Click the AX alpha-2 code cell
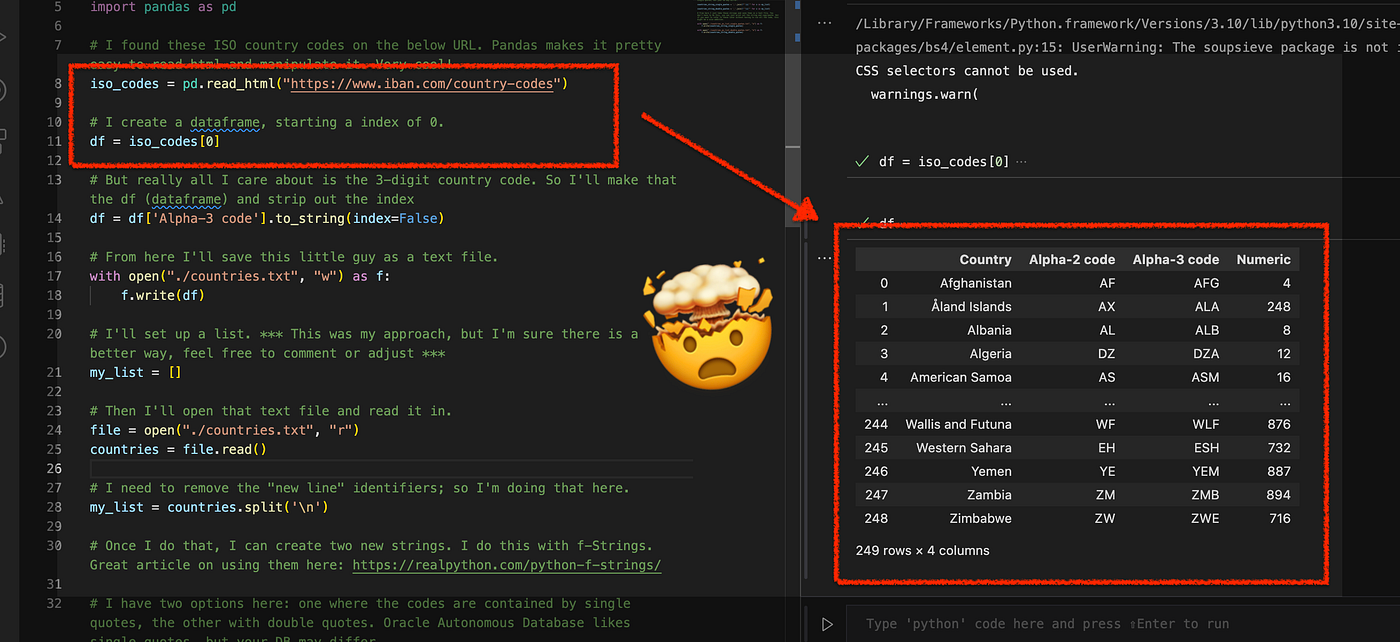The width and height of the screenshot is (1400, 642). tap(1106, 307)
